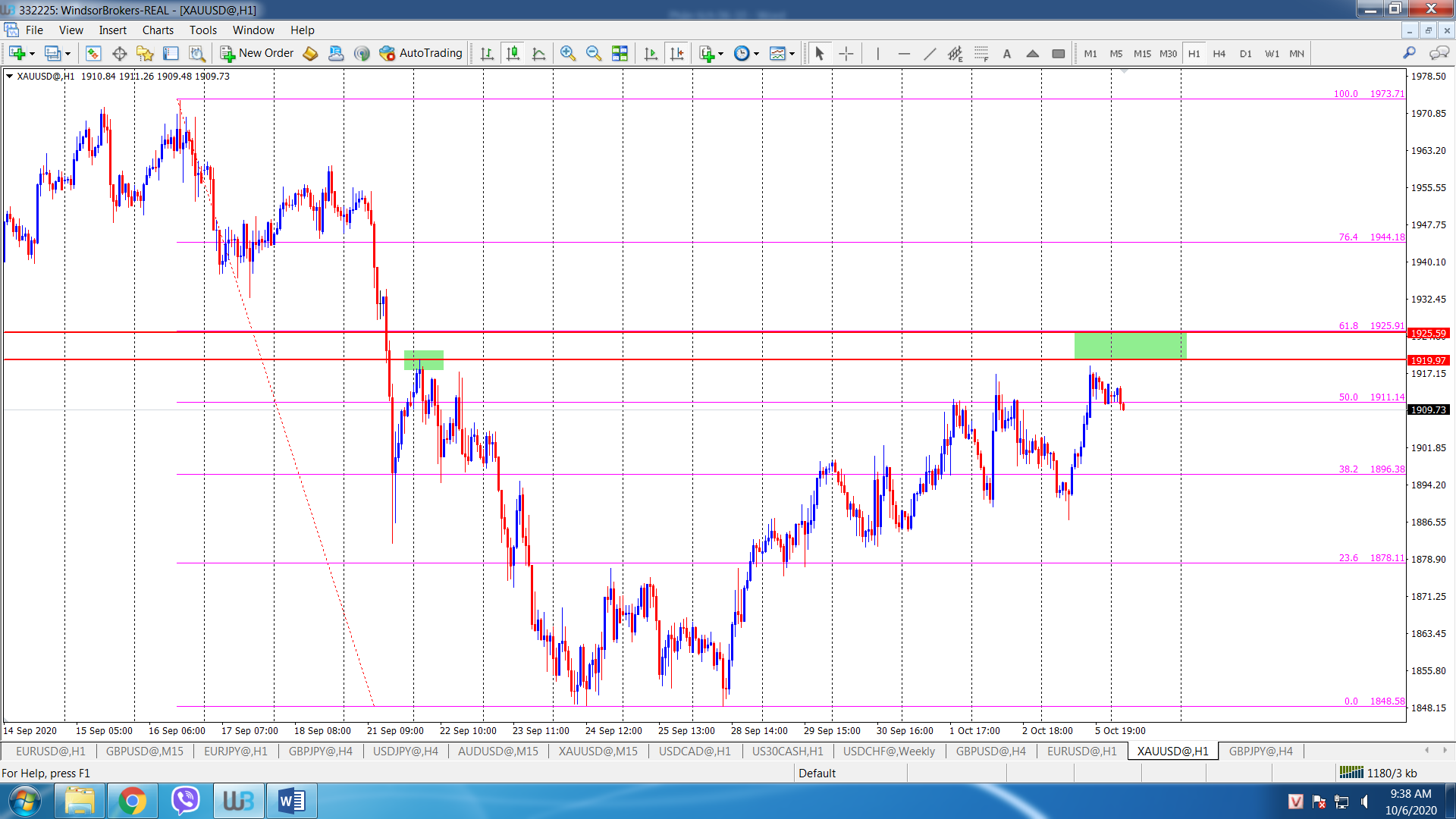Select the arrow cursor tool
Viewport: 1456px width, 819px height.
(x=819, y=53)
